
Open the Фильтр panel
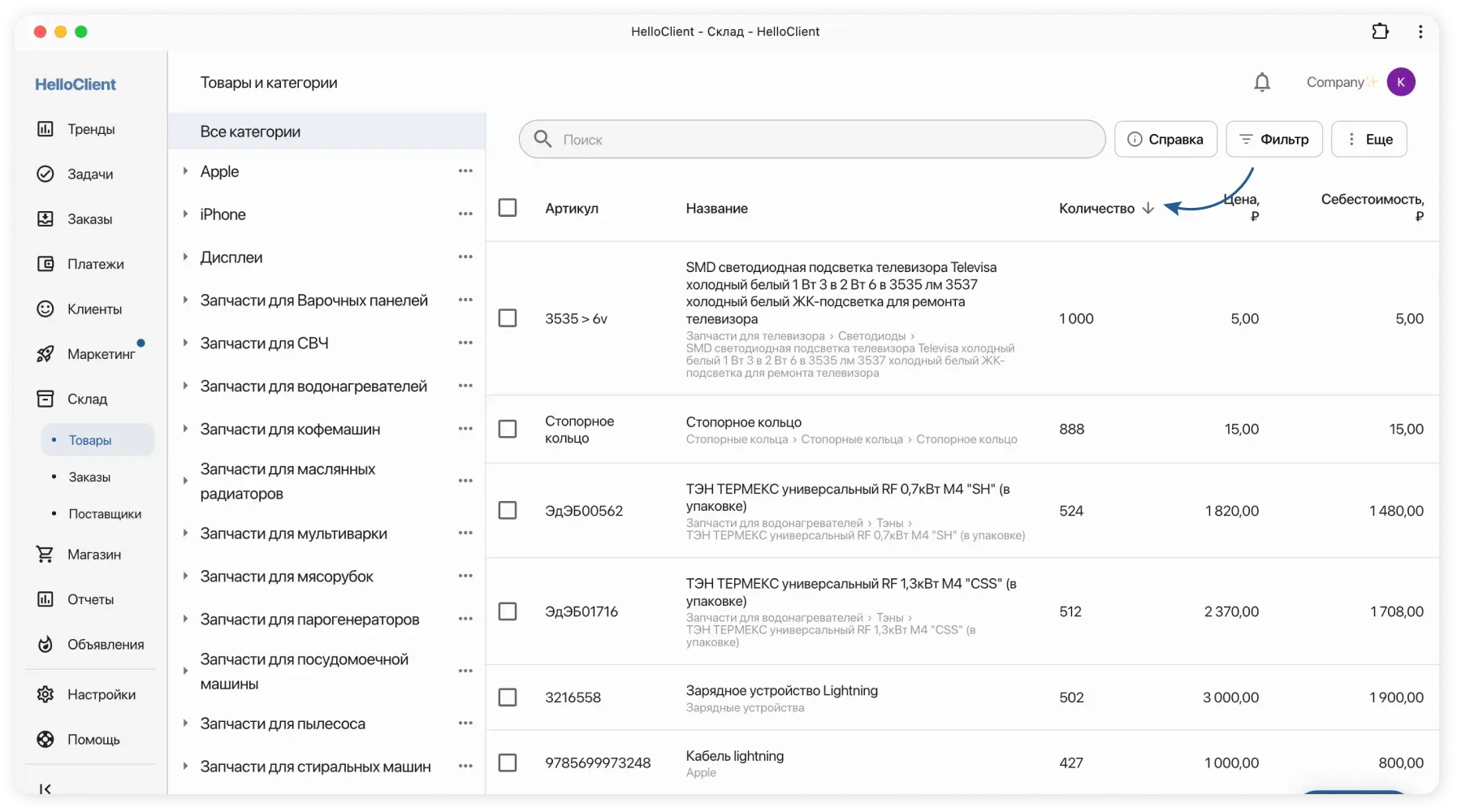point(1273,139)
